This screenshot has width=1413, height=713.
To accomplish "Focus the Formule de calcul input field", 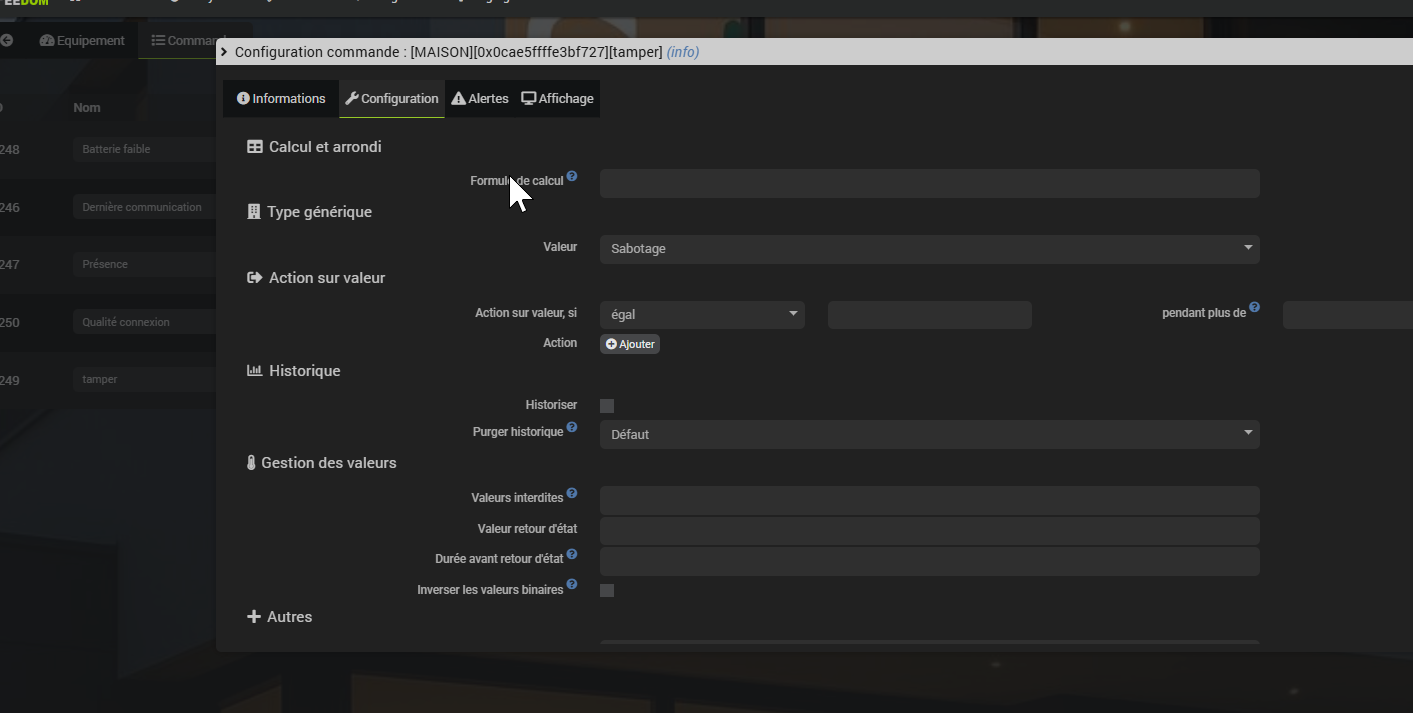I will [929, 184].
